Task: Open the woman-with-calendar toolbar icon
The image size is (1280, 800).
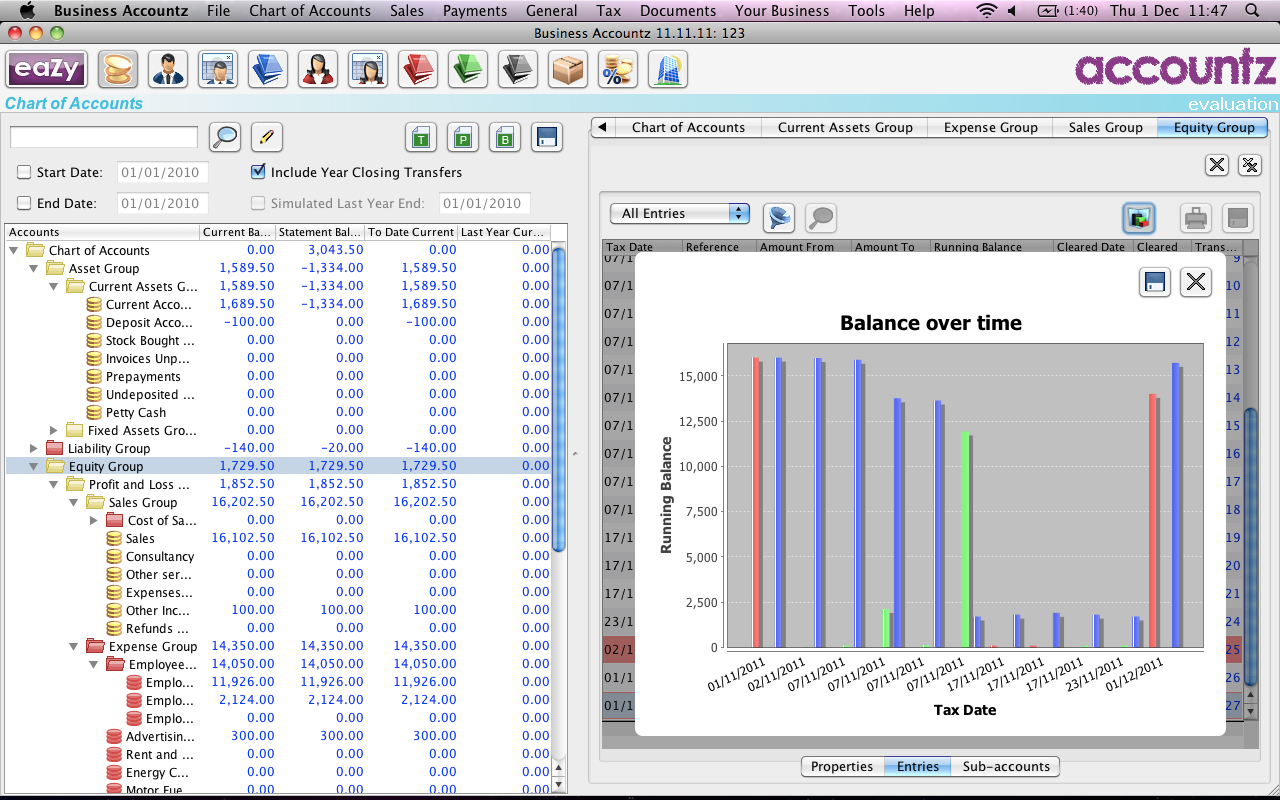Action: tap(368, 70)
